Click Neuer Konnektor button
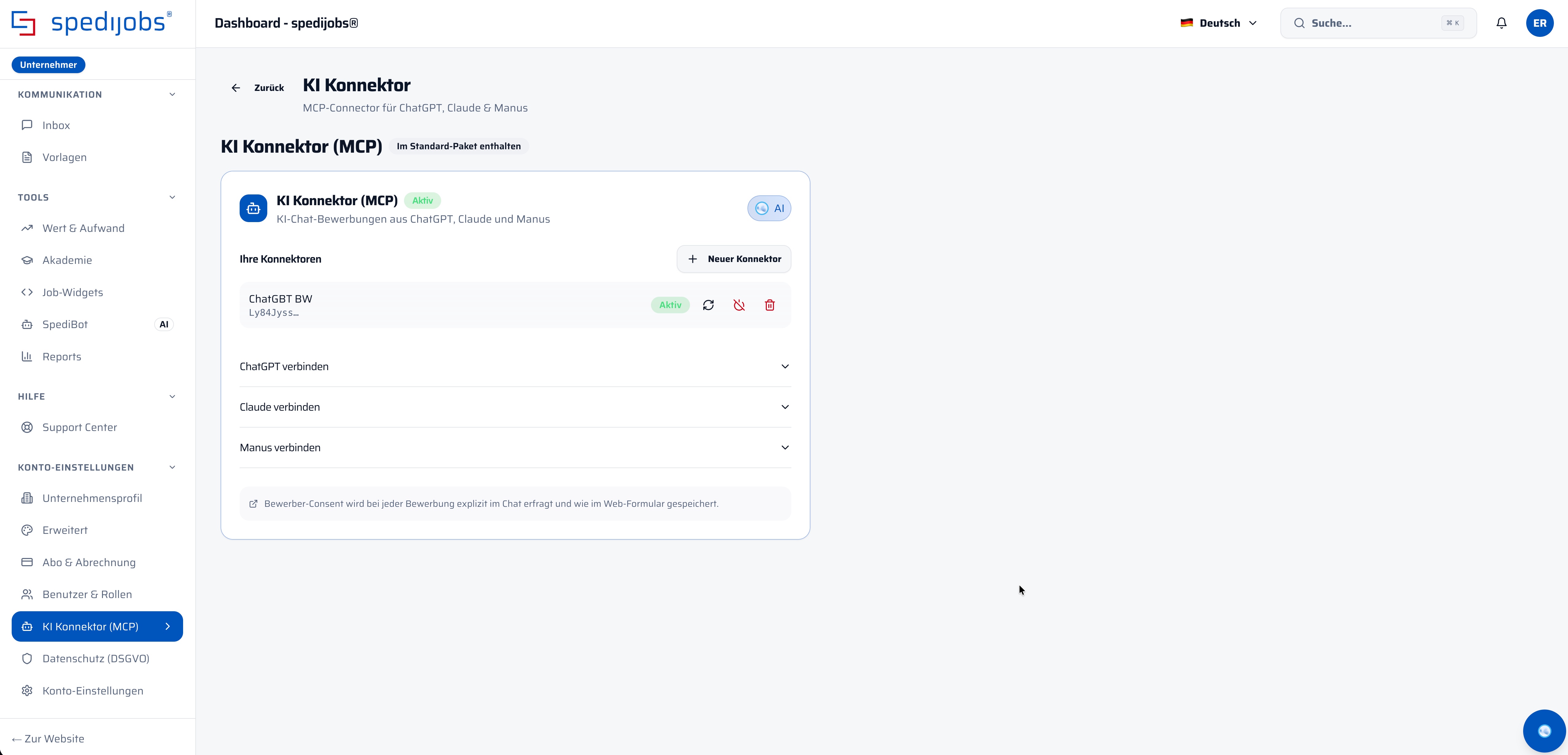 (734, 259)
